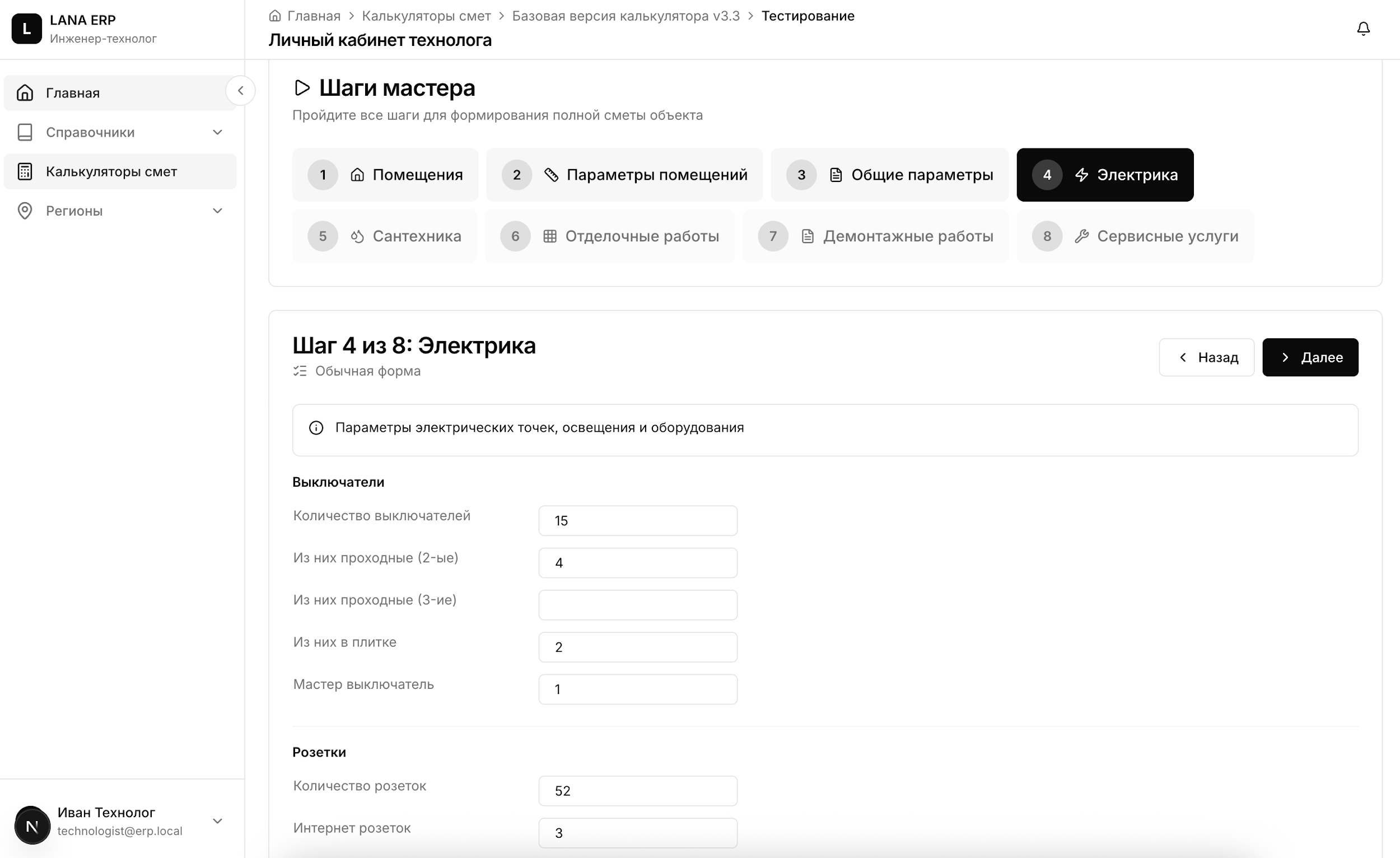Open Главная breadcrumb link
This screenshot has width=1400, height=858.
[x=314, y=16]
